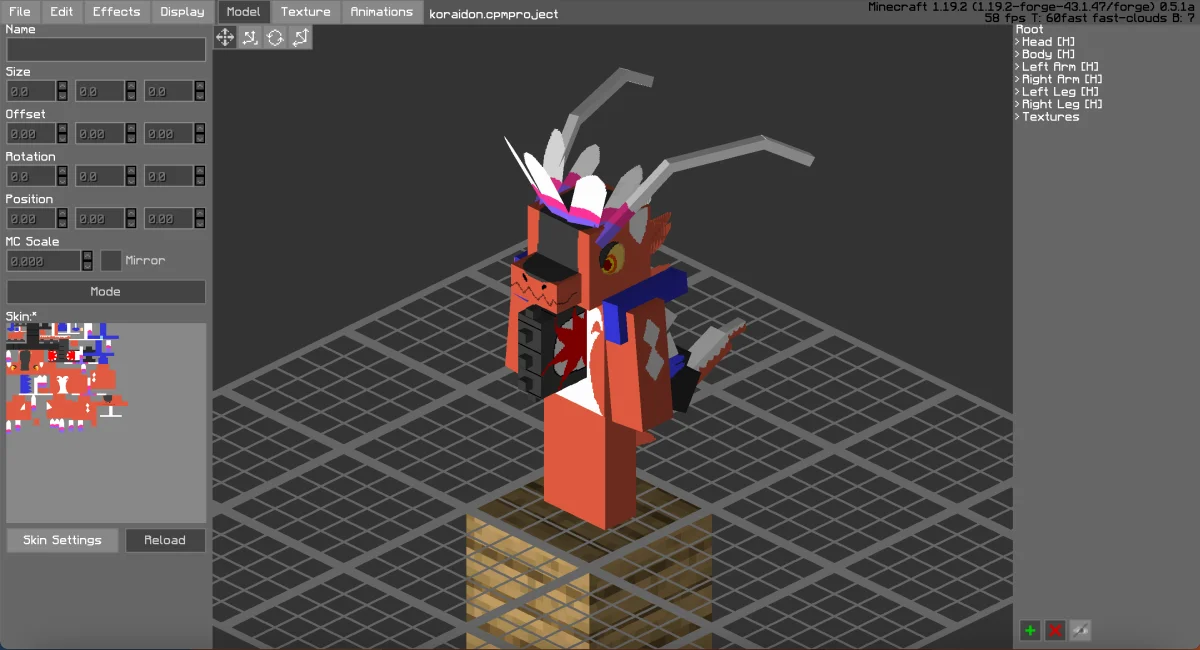
Task: Click the Textures label in tree
Action: pos(1051,117)
